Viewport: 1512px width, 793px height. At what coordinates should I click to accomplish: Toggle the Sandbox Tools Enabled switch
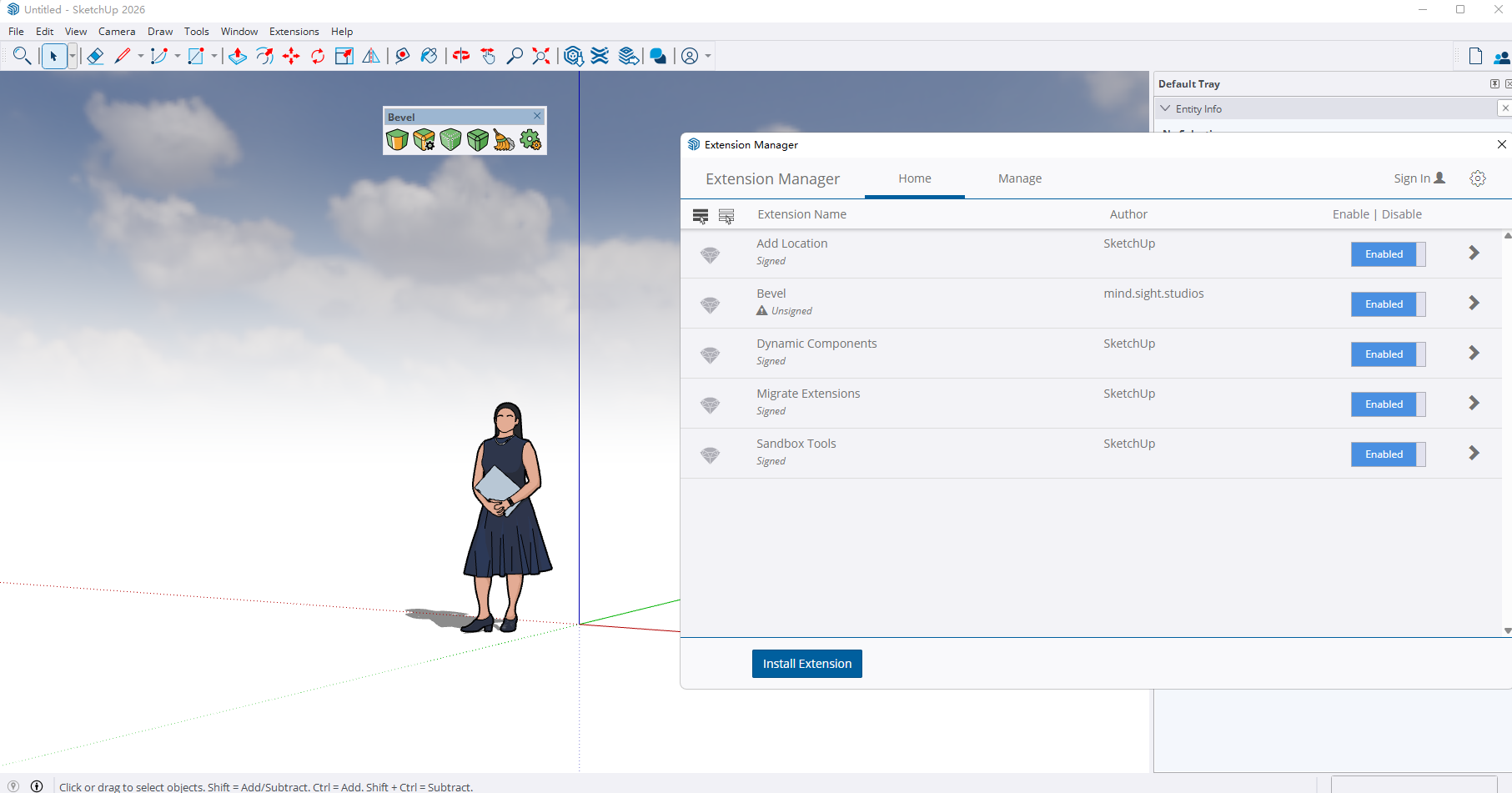[1387, 454]
